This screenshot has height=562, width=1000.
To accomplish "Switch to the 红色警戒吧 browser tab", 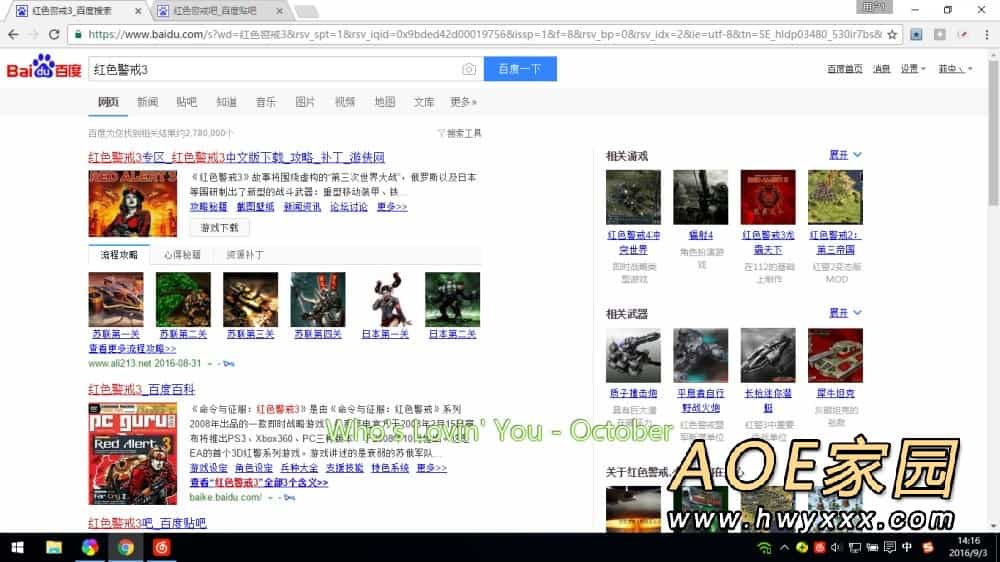I will [x=213, y=11].
